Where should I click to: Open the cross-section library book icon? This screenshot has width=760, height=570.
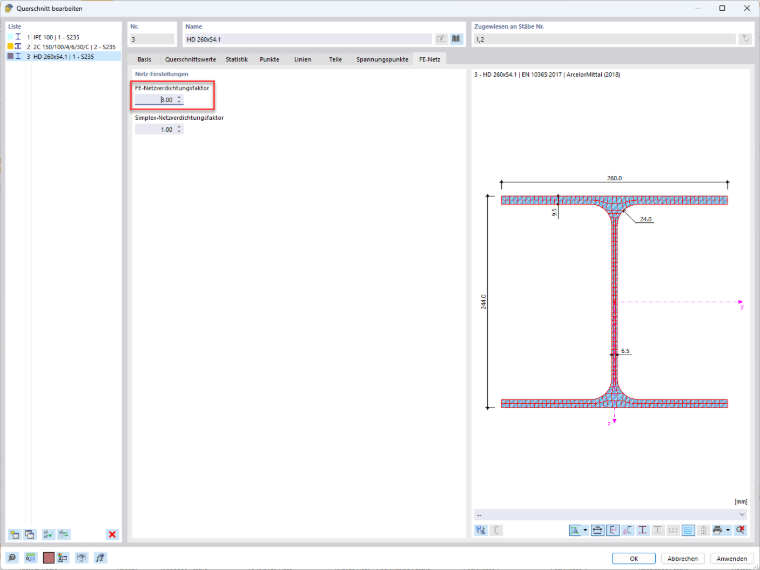pos(457,39)
